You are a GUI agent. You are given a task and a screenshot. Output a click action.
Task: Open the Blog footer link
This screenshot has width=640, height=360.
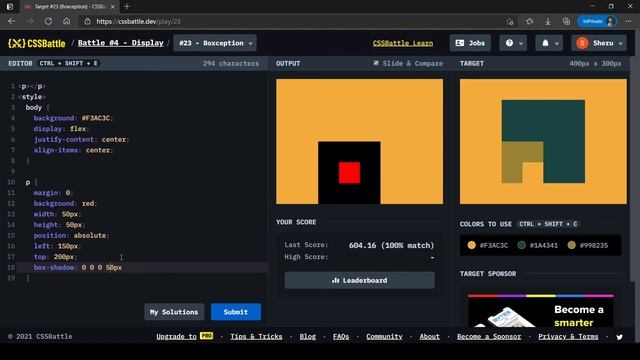(x=308, y=337)
